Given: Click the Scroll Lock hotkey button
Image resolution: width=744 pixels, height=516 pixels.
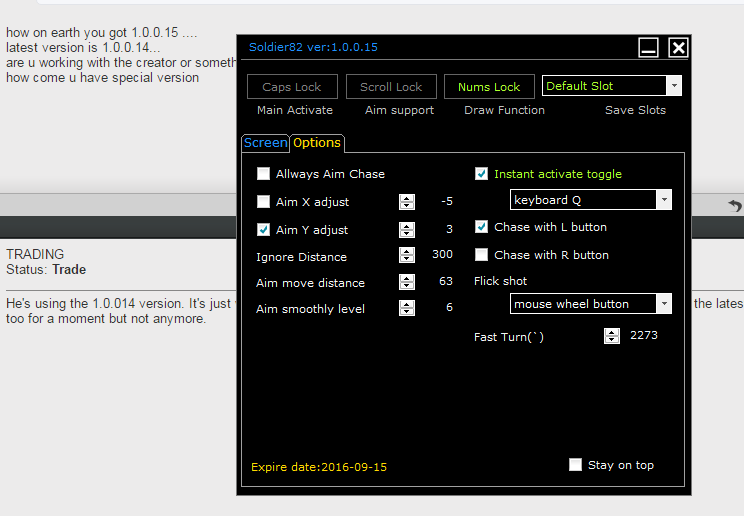Looking at the screenshot, I should [x=391, y=87].
